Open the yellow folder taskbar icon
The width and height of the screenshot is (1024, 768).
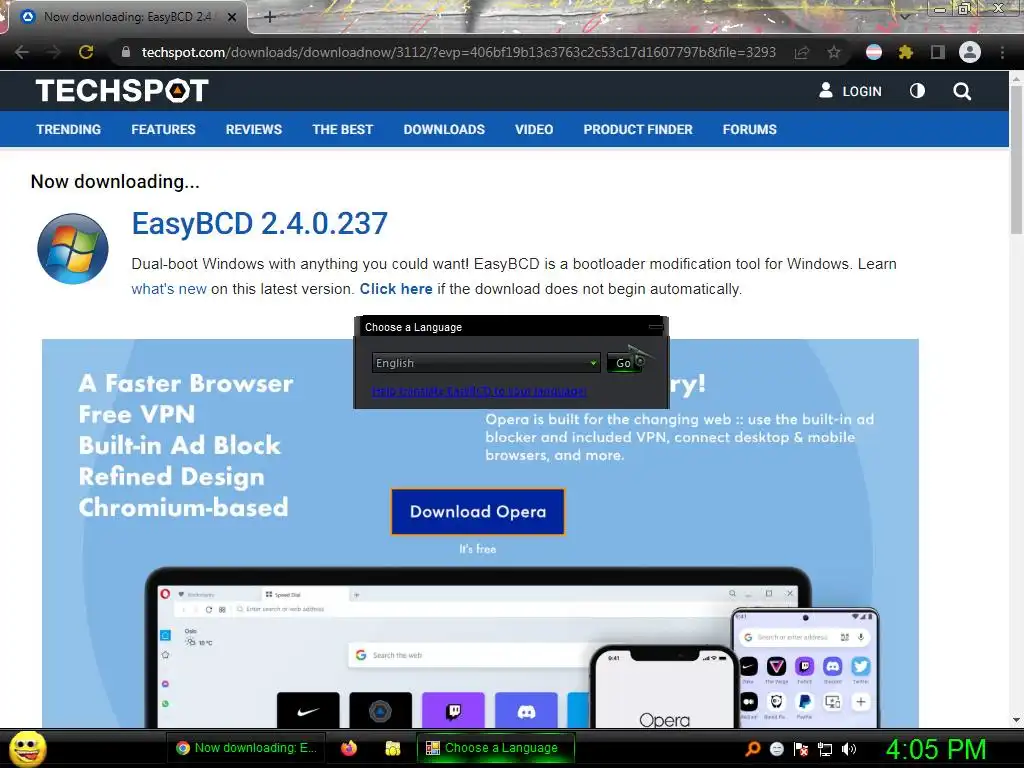point(392,748)
